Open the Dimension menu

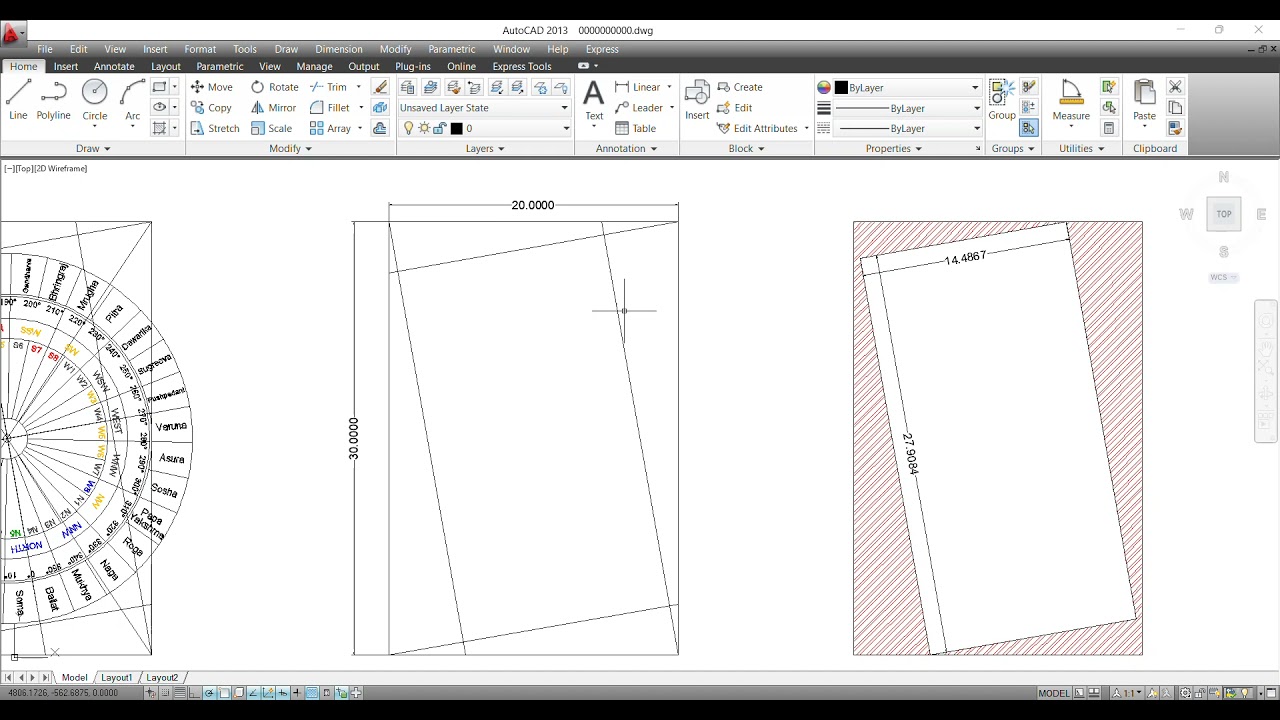coord(339,49)
